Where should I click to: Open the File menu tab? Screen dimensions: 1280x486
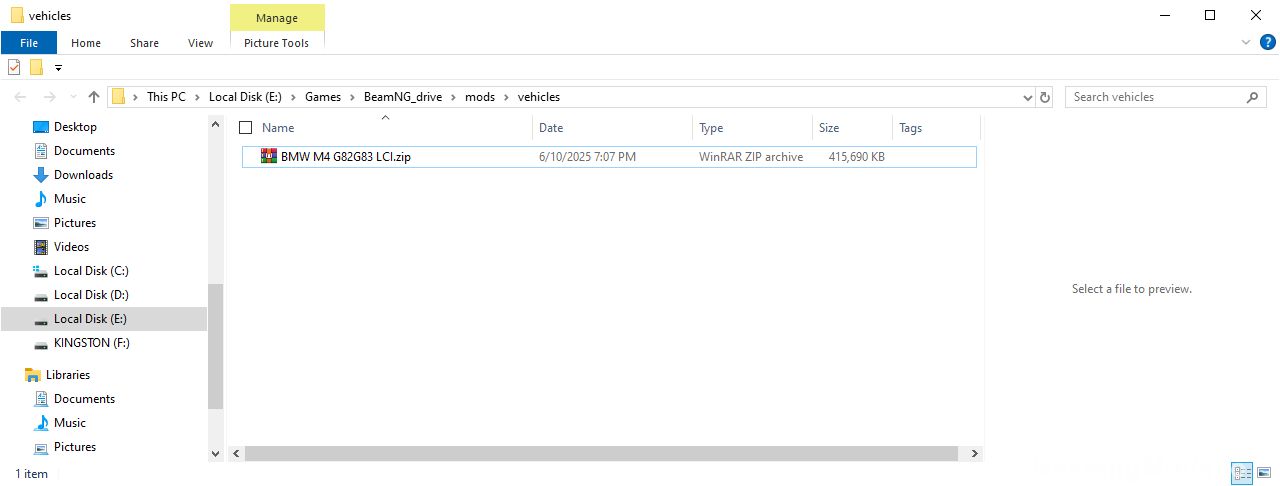[28, 43]
